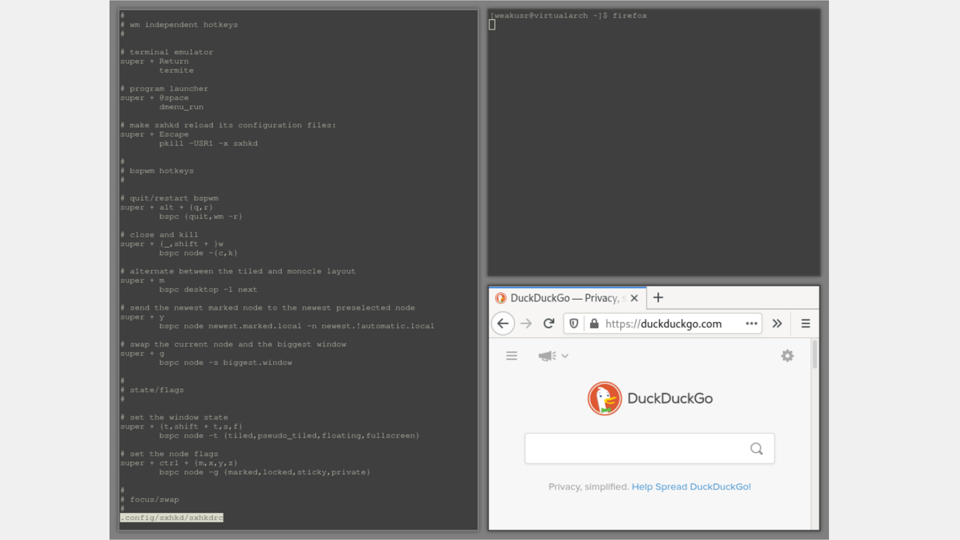Focus the DuckDuckGo search input box

[x=635, y=449]
